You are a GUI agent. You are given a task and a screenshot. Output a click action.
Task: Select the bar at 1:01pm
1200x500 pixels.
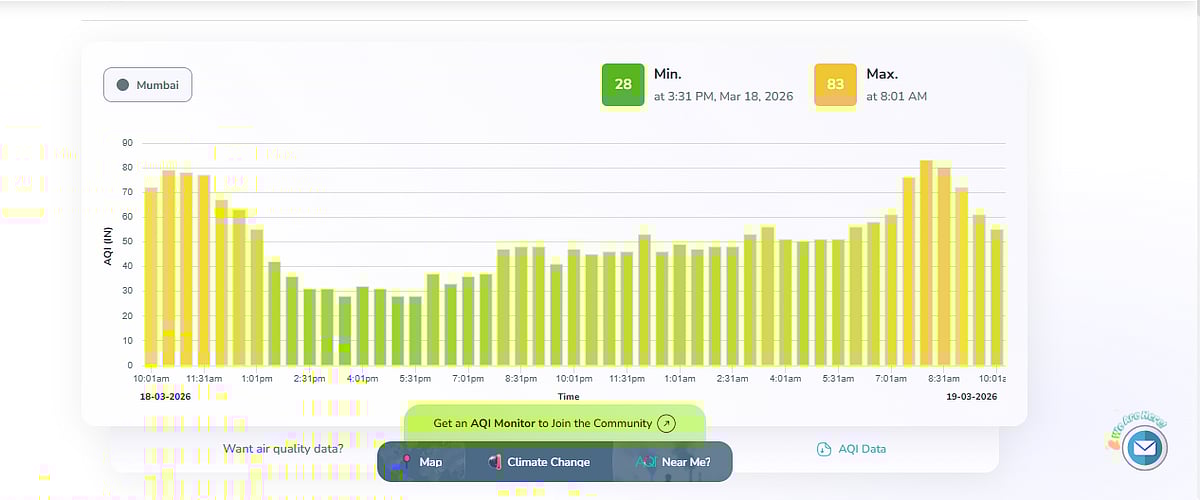(257, 298)
